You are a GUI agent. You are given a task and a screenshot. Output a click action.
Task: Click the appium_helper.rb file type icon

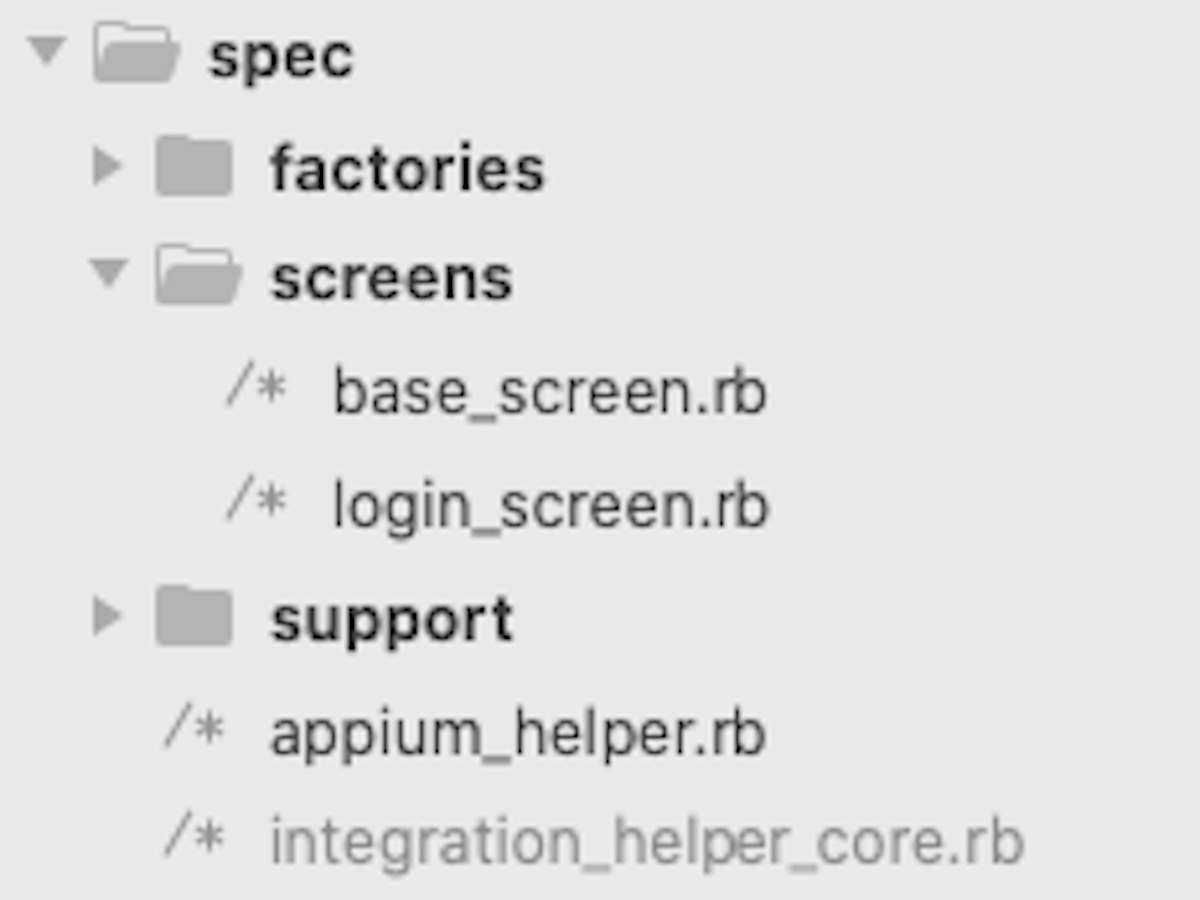click(194, 728)
